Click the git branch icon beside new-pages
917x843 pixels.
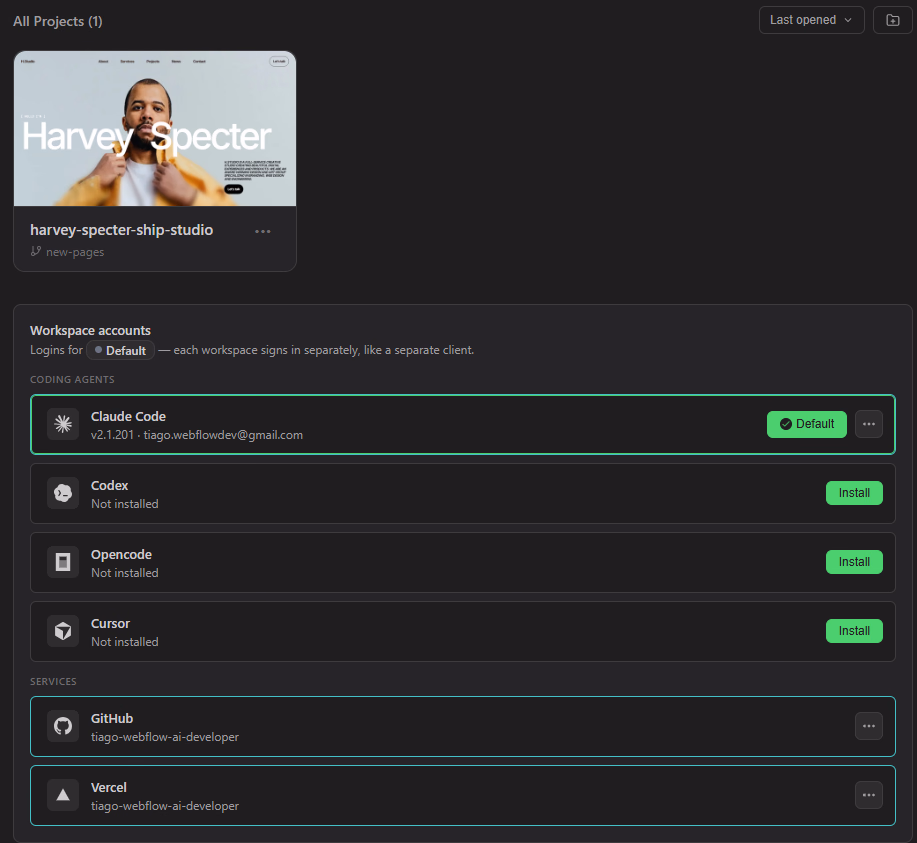36,252
